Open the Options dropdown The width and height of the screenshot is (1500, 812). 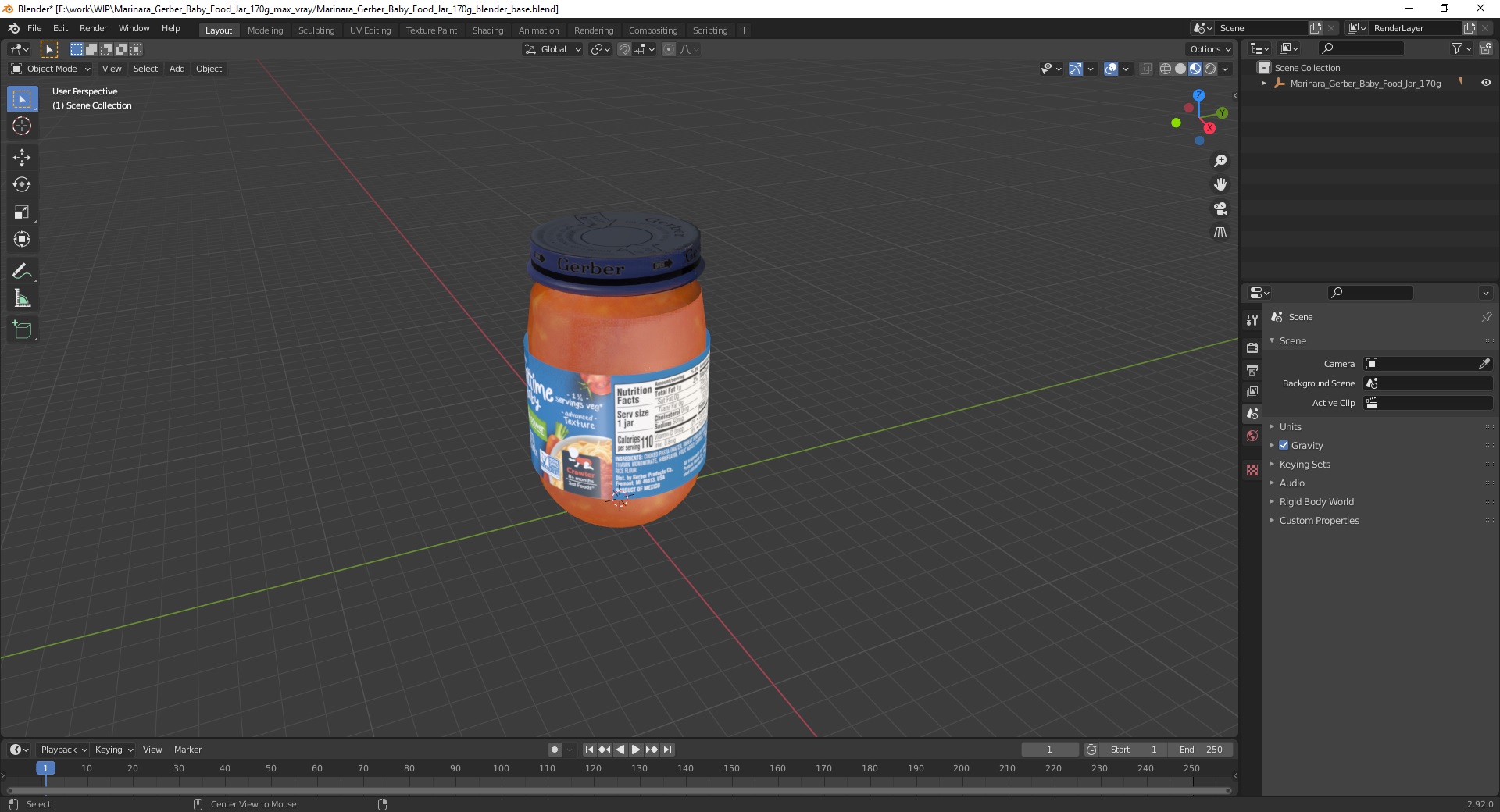tap(1210, 49)
